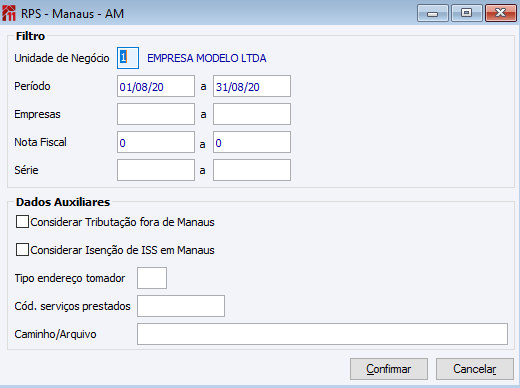Click the Tipo endereço tomador label
This screenshot has width=520, height=388.
pos(70,278)
